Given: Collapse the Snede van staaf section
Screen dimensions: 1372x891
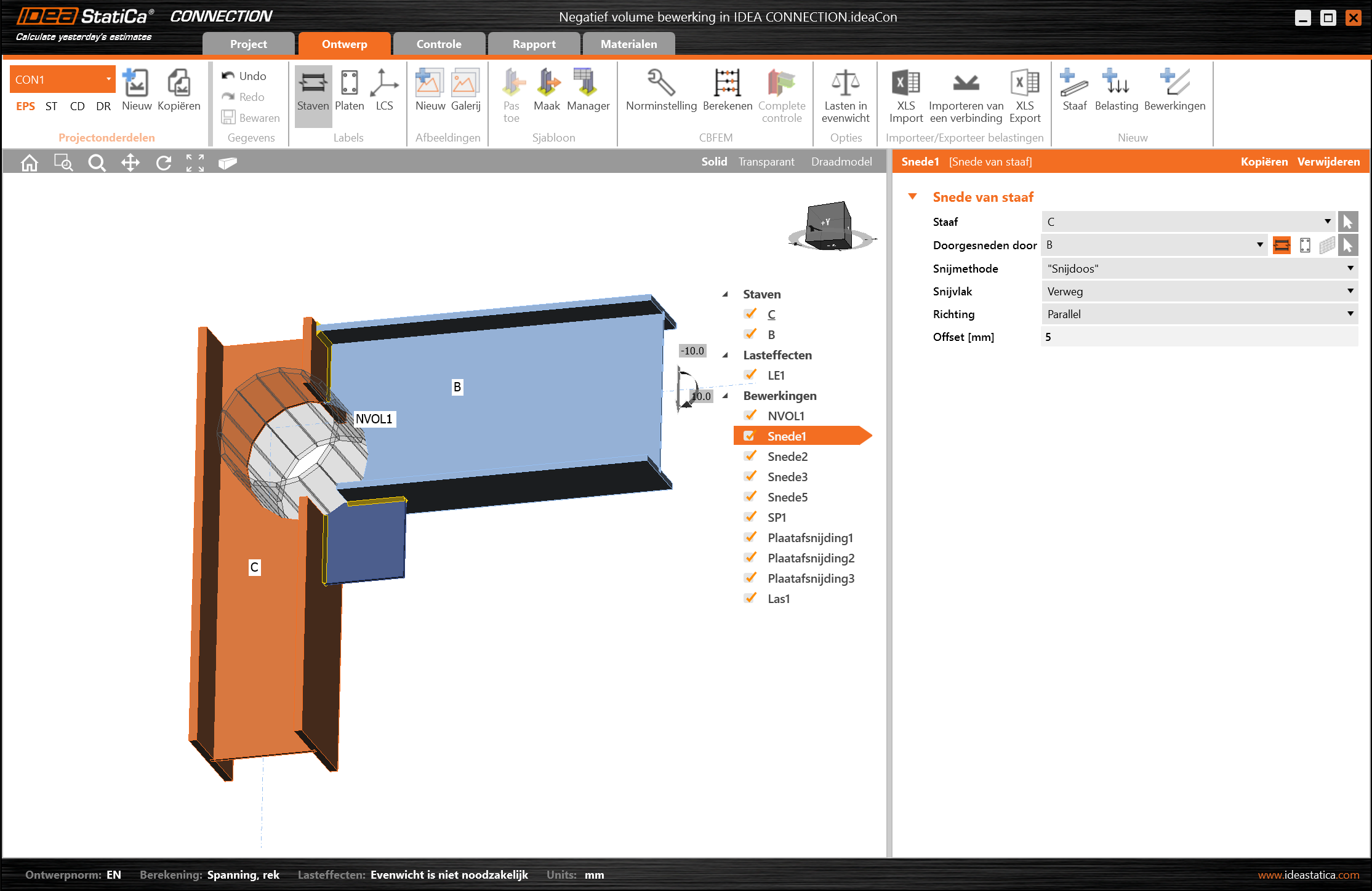Looking at the screenshot, I should 912,197.
